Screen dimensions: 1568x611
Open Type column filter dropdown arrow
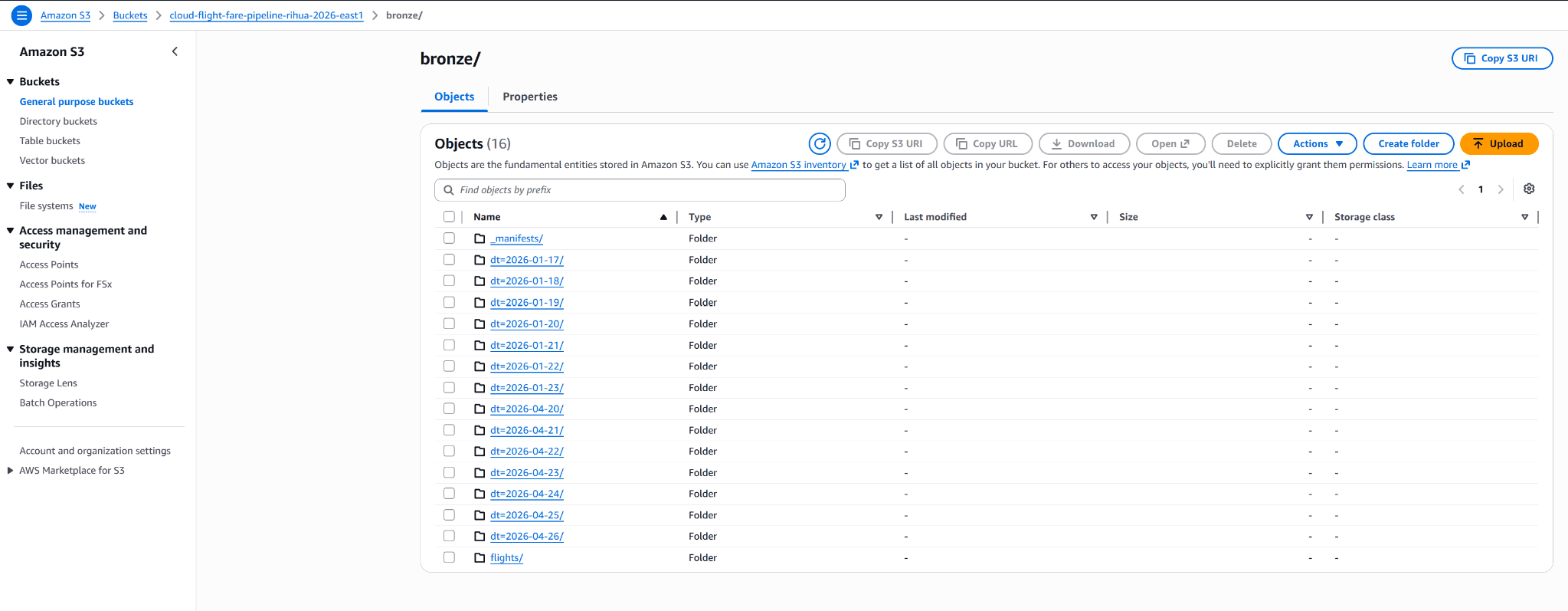click(879, 217)
